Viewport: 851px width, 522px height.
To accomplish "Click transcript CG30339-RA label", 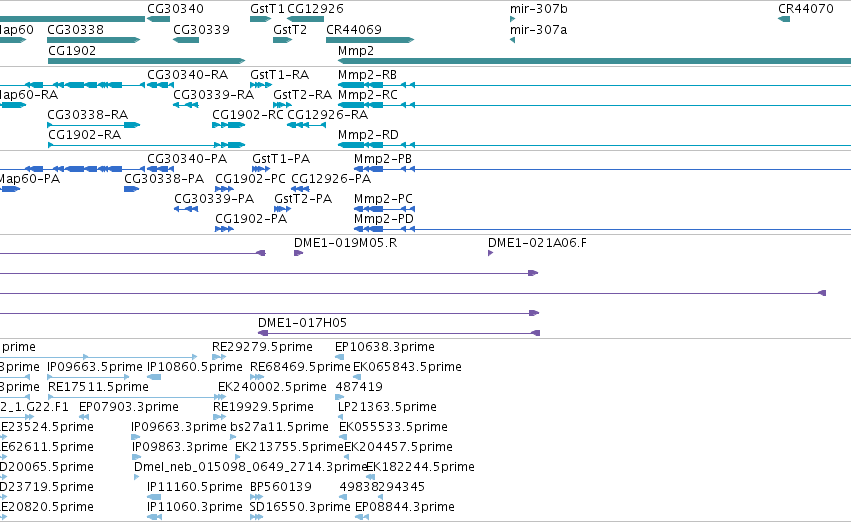I will click(213, 94).
